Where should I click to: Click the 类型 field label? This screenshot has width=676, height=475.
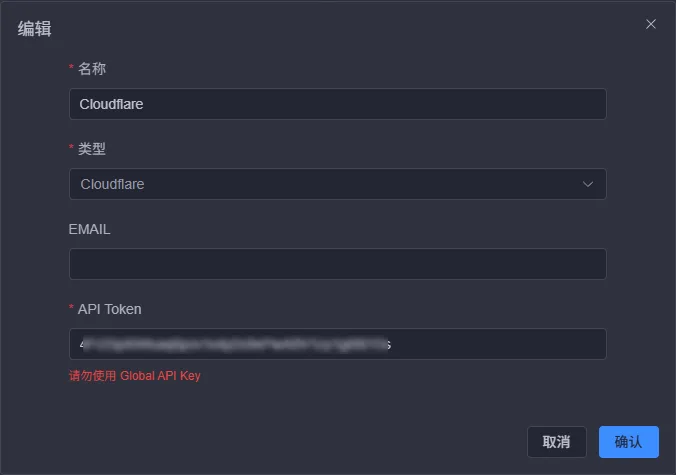[92, 149]
